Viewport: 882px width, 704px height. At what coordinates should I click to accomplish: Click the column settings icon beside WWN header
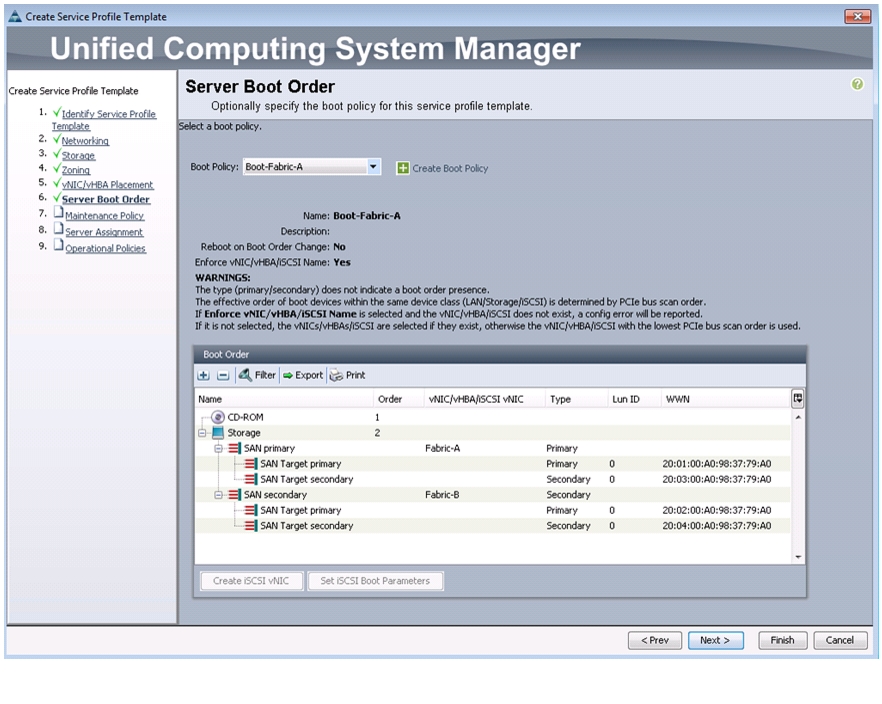click(x=797, y=399)
